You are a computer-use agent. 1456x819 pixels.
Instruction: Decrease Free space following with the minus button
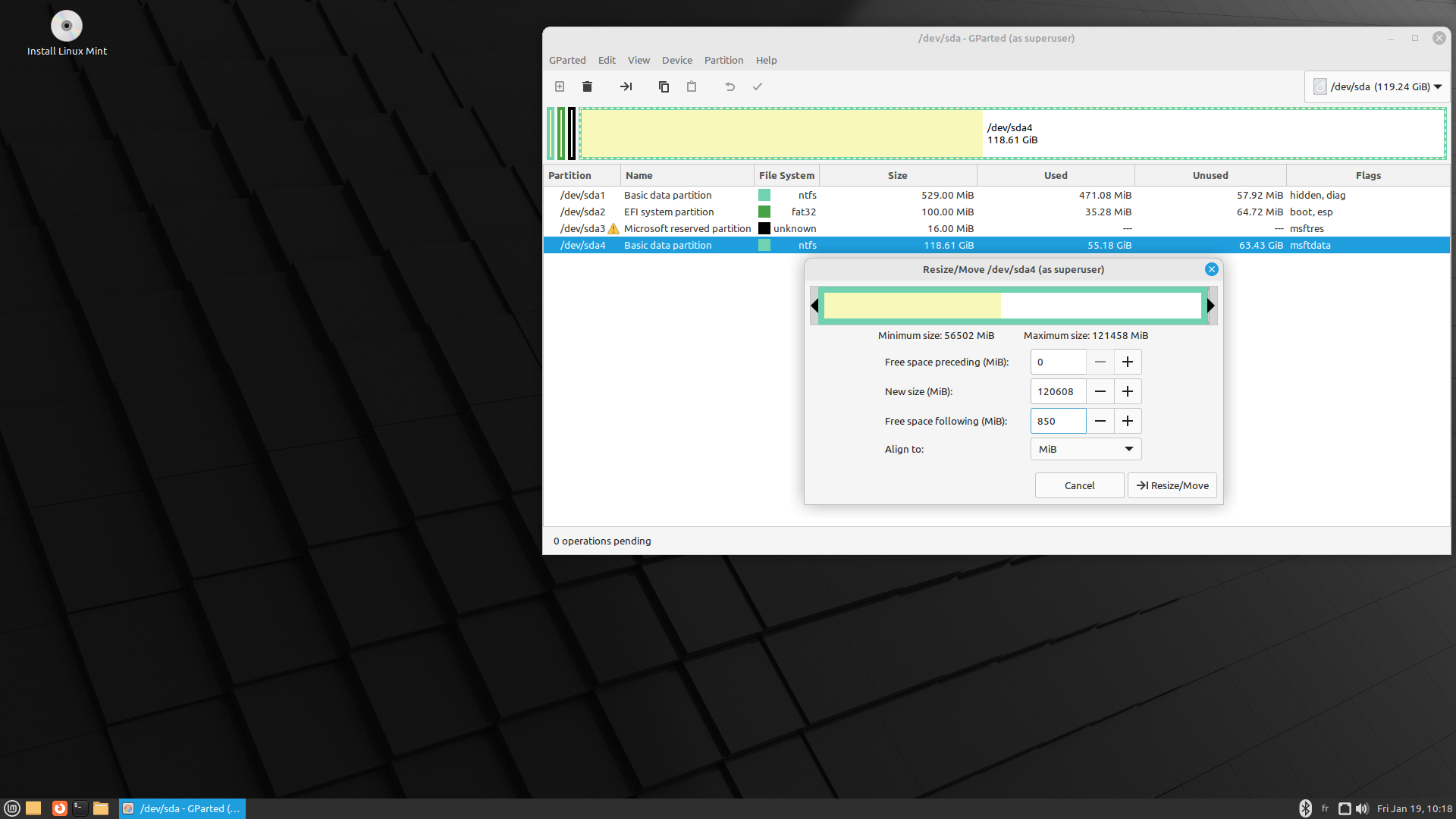click(1100, 421)
